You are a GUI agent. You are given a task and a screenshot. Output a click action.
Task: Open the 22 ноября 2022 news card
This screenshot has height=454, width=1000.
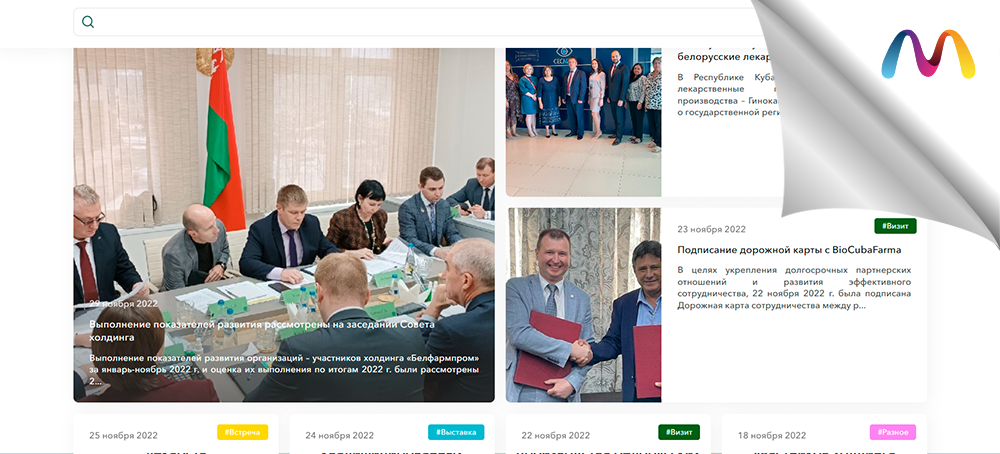coord(608,434)
